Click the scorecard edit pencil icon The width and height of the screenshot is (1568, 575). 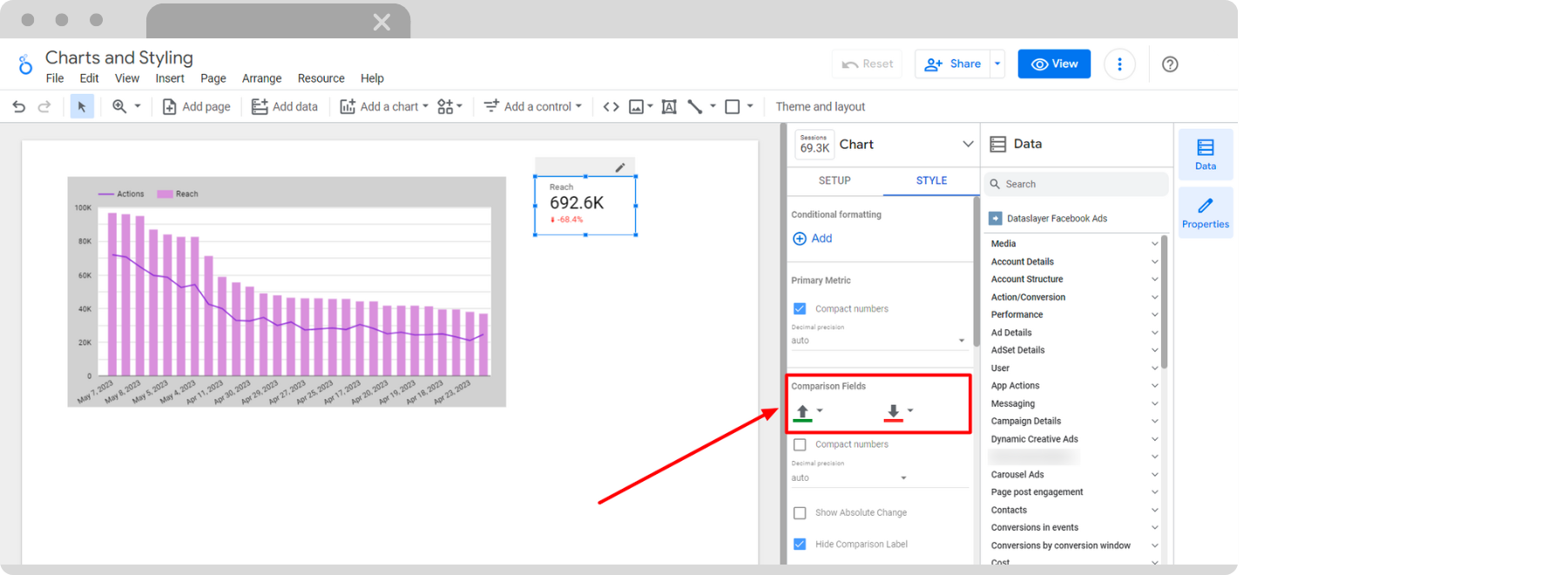coord(620,167)
